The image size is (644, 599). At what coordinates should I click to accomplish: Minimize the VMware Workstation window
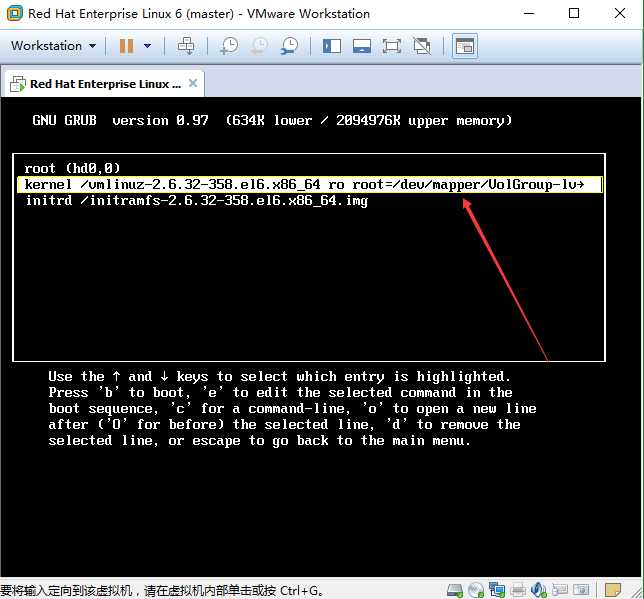[x=529, y=14]
